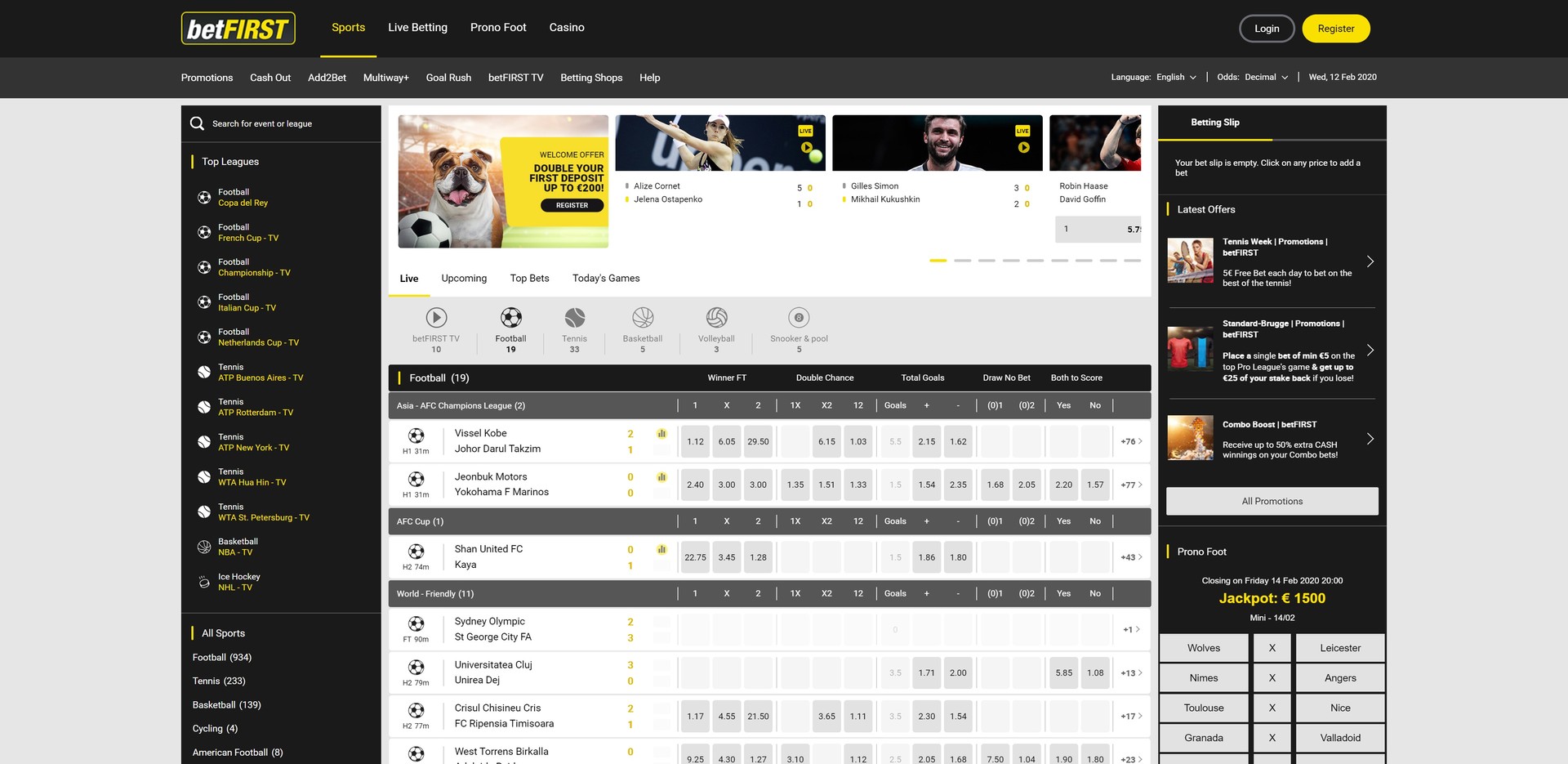Open welcome offer bulldog banner
The height and width of the screenshot is (764, 1568).
pyautogui.click(x=503, y=181)
